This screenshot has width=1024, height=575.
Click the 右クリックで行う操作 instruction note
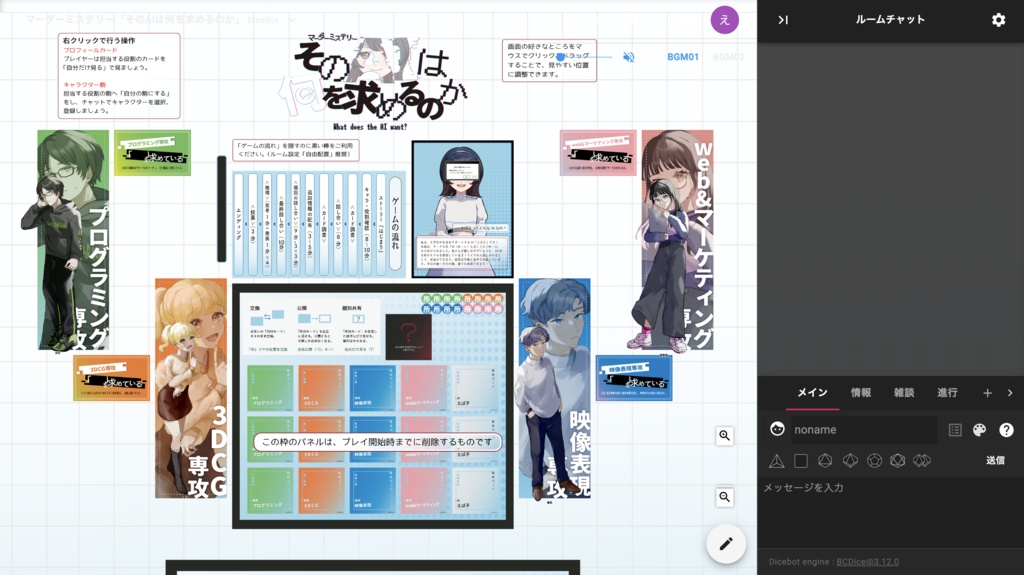[119, 76]
